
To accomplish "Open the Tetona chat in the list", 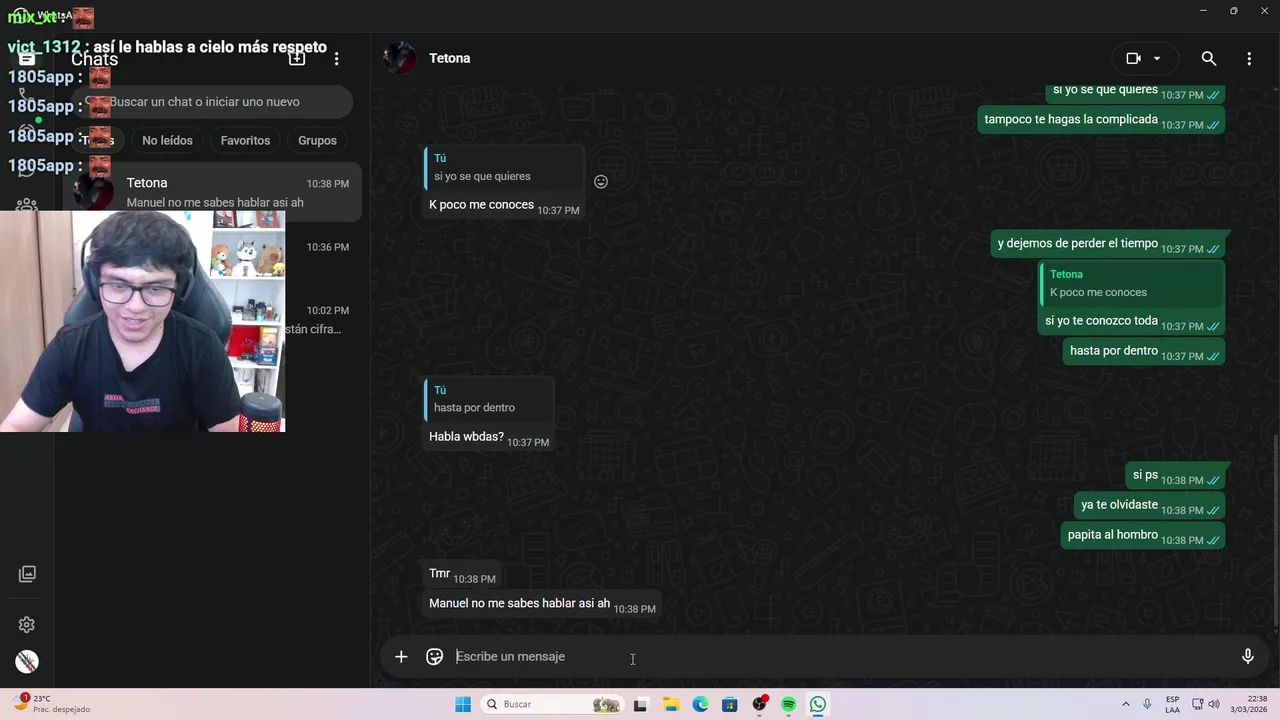I will pyautogui.click(x=212, y=192).
